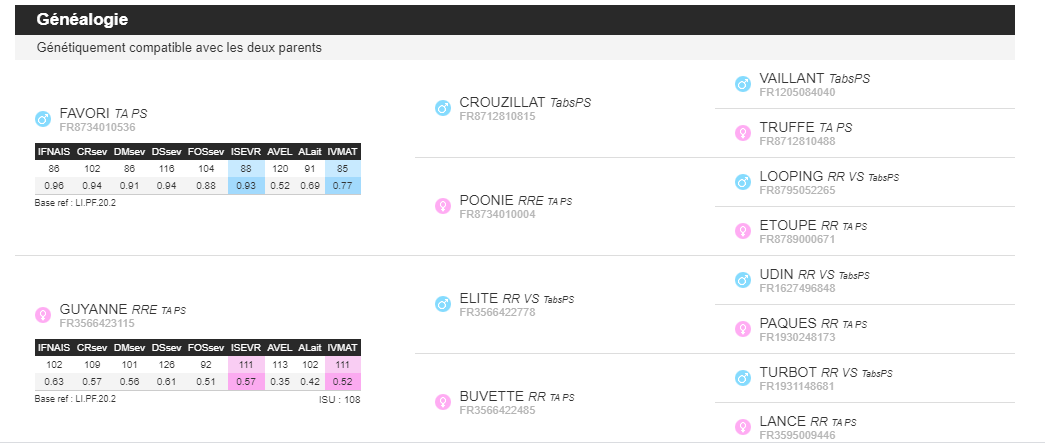This screenshot has height=443, width=1045.
Task: Select the pink IVMAT cell in GUYANNE table
Action: coord(343,373)
